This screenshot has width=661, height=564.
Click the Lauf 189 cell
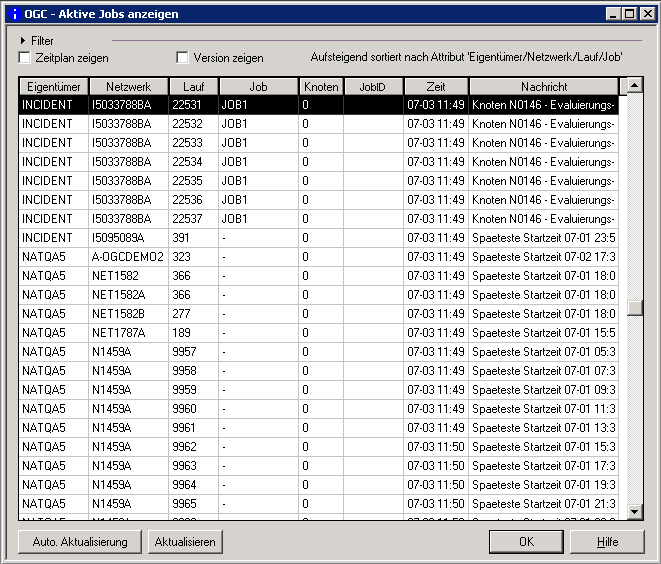(193, 333)
